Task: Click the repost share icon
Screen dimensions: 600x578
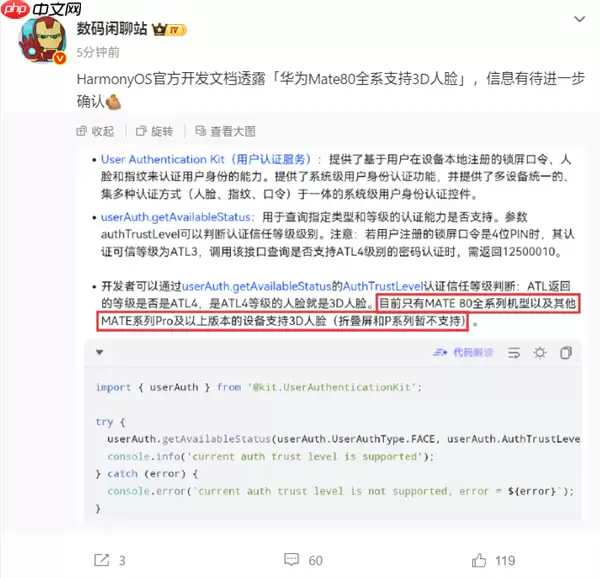Action: pos(102,560)
